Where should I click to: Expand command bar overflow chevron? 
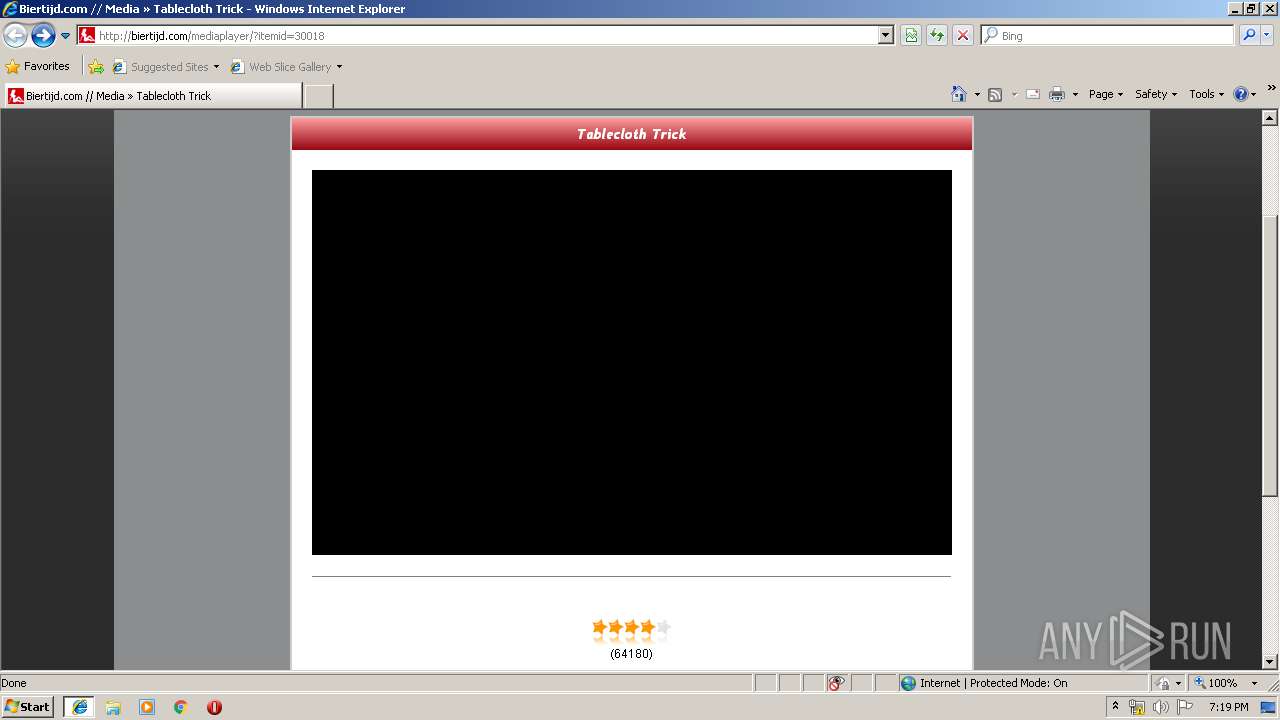coord(1271,88)
